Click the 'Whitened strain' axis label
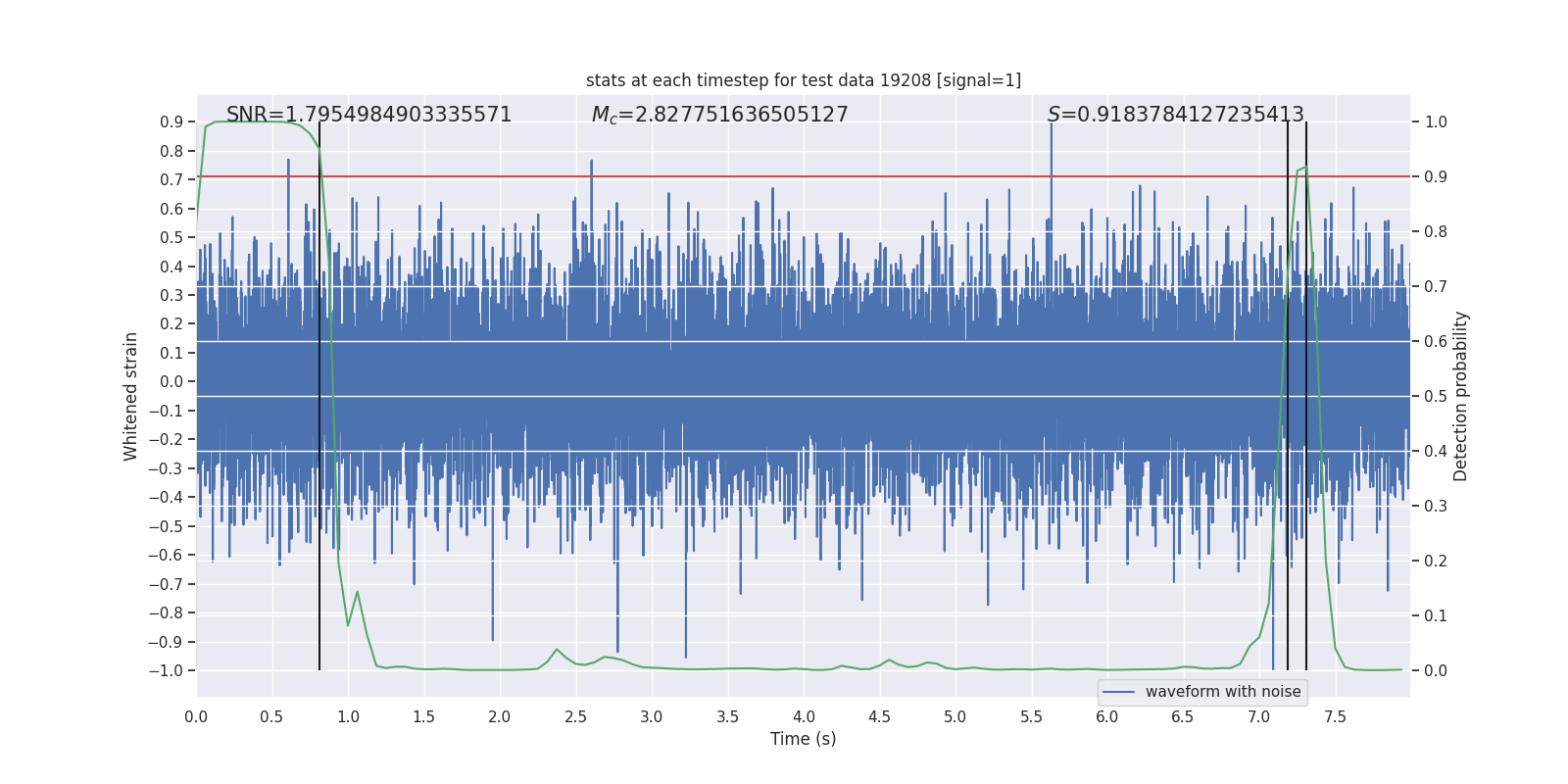Viewport: 1568px width, 784px height. 131,396
